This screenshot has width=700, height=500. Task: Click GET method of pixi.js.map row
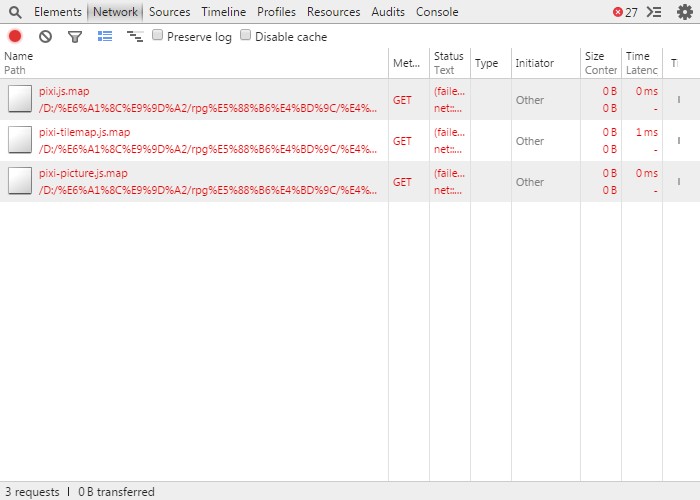pos(402,100)
